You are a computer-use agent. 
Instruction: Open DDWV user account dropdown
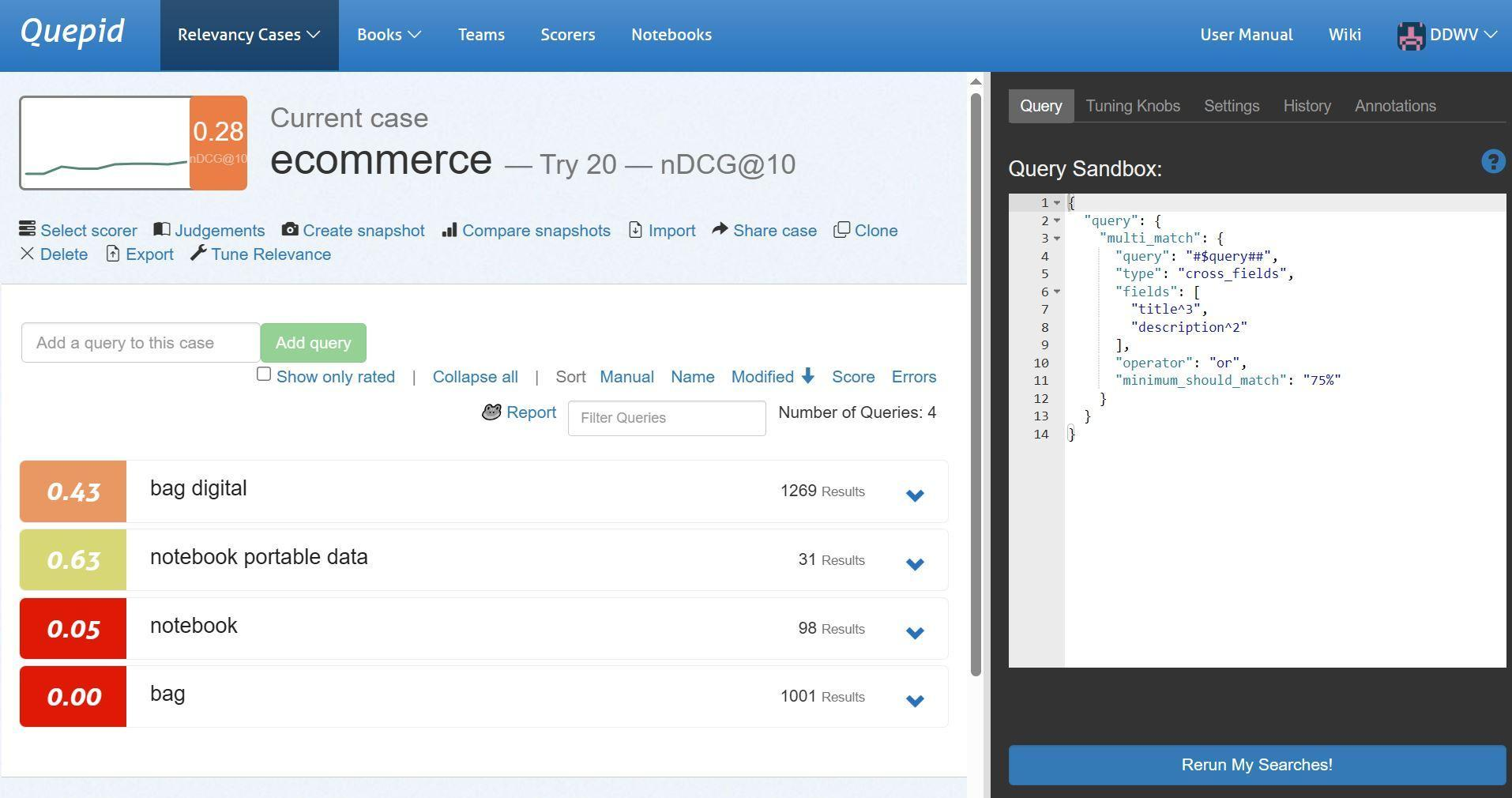(1463, 35)
